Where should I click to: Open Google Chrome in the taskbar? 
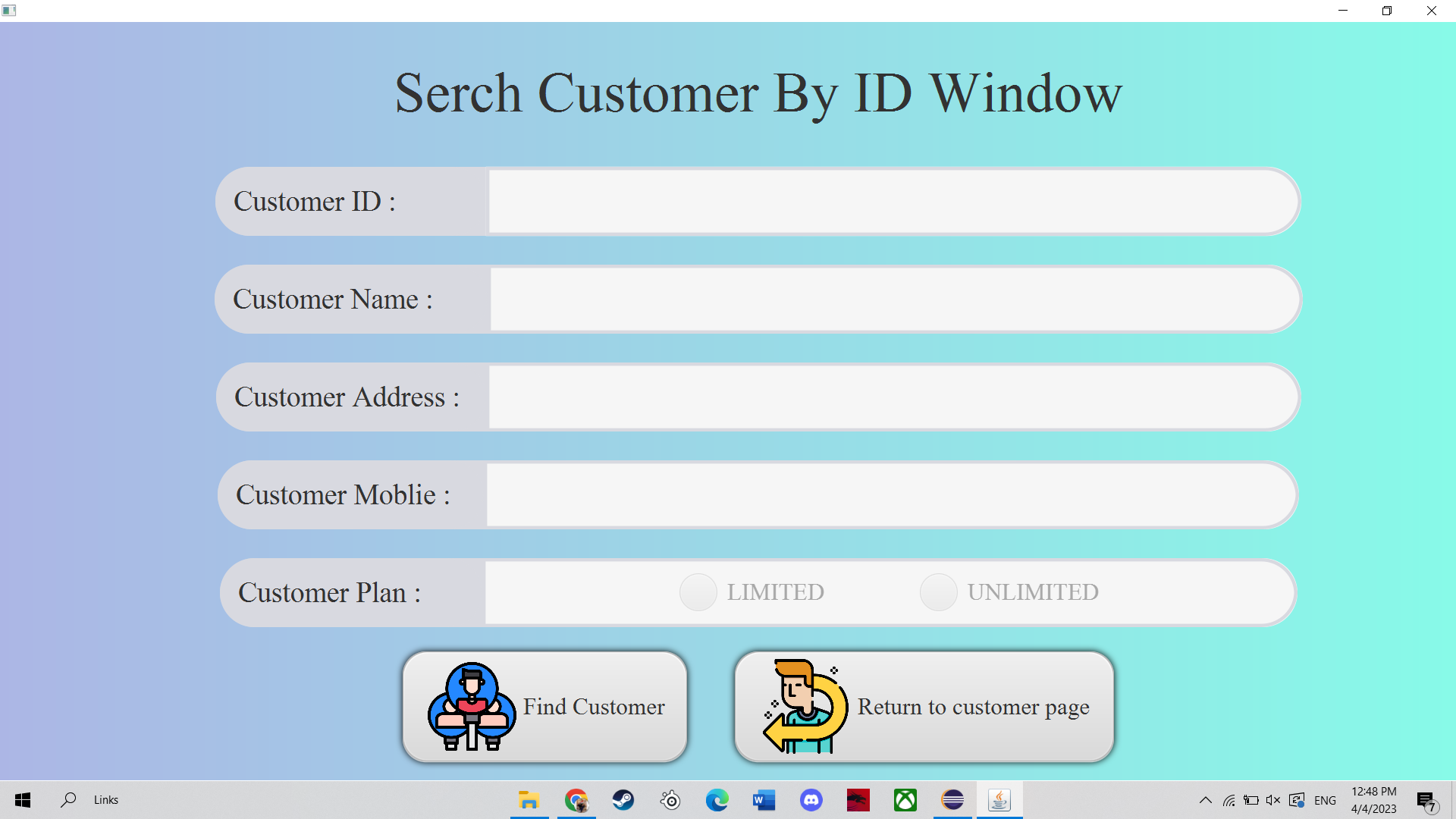pos(576,800)
